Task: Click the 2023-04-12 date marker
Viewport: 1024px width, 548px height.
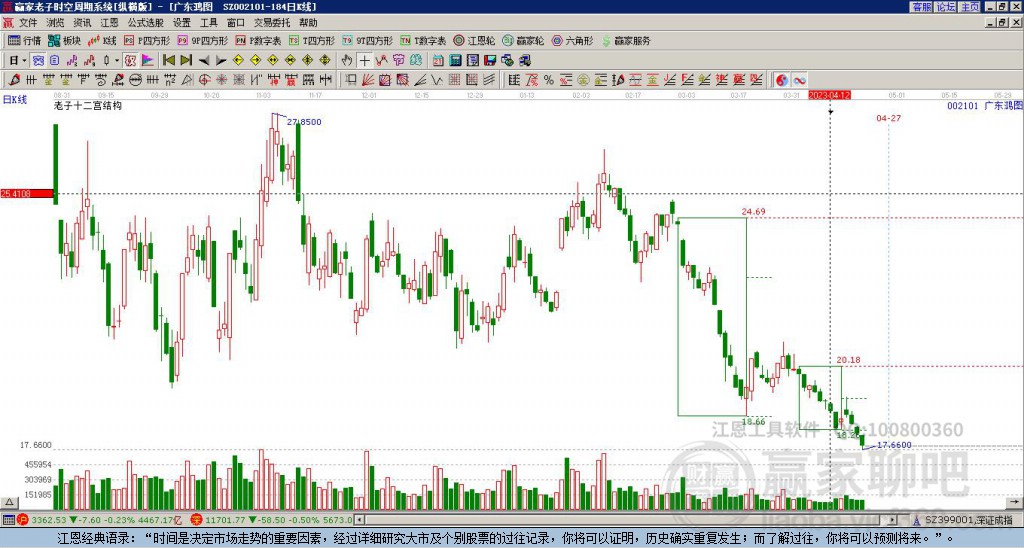Action: click(x=829, y=95)
